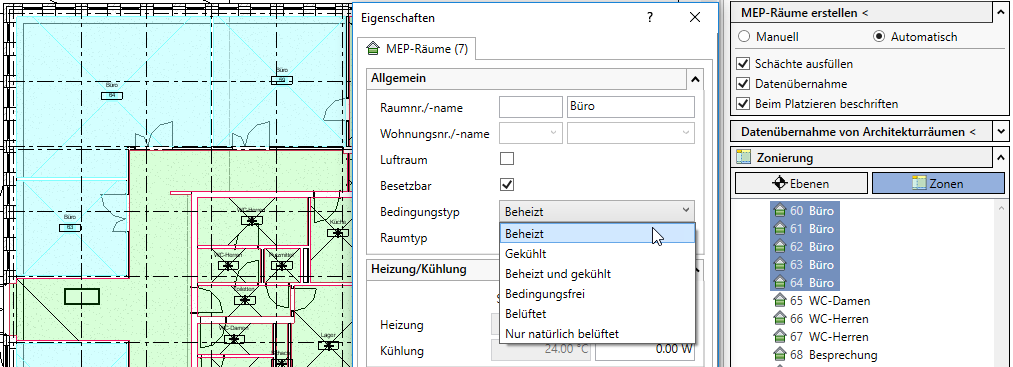Click the house icon for 61 Büro
This screenshot has width=1013, height=367.
(780, 229)
